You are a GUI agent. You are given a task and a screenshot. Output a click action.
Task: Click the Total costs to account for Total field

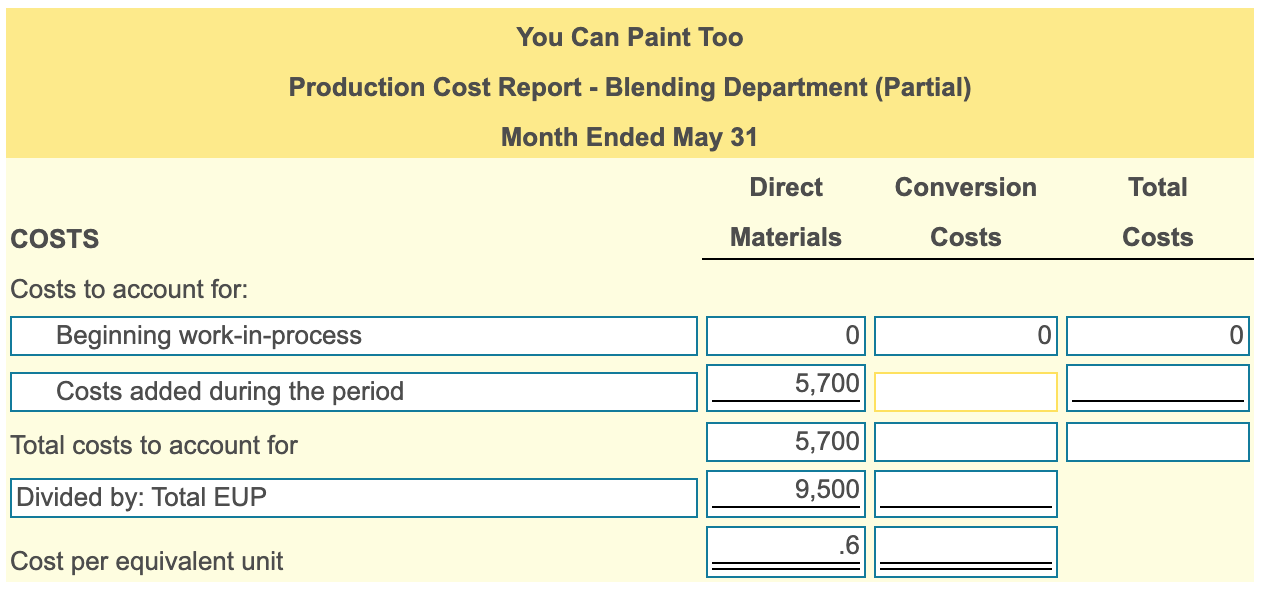[1157, 441]
